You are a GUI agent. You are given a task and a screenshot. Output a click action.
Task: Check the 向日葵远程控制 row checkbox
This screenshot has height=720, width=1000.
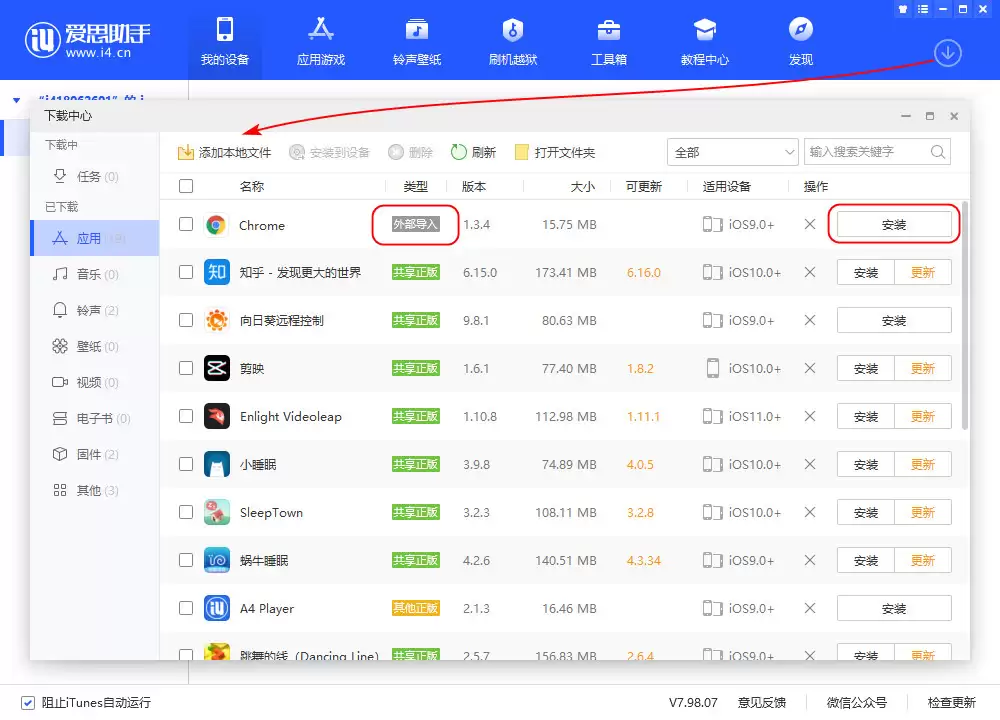pyautogui.click(x=186, y=320)
